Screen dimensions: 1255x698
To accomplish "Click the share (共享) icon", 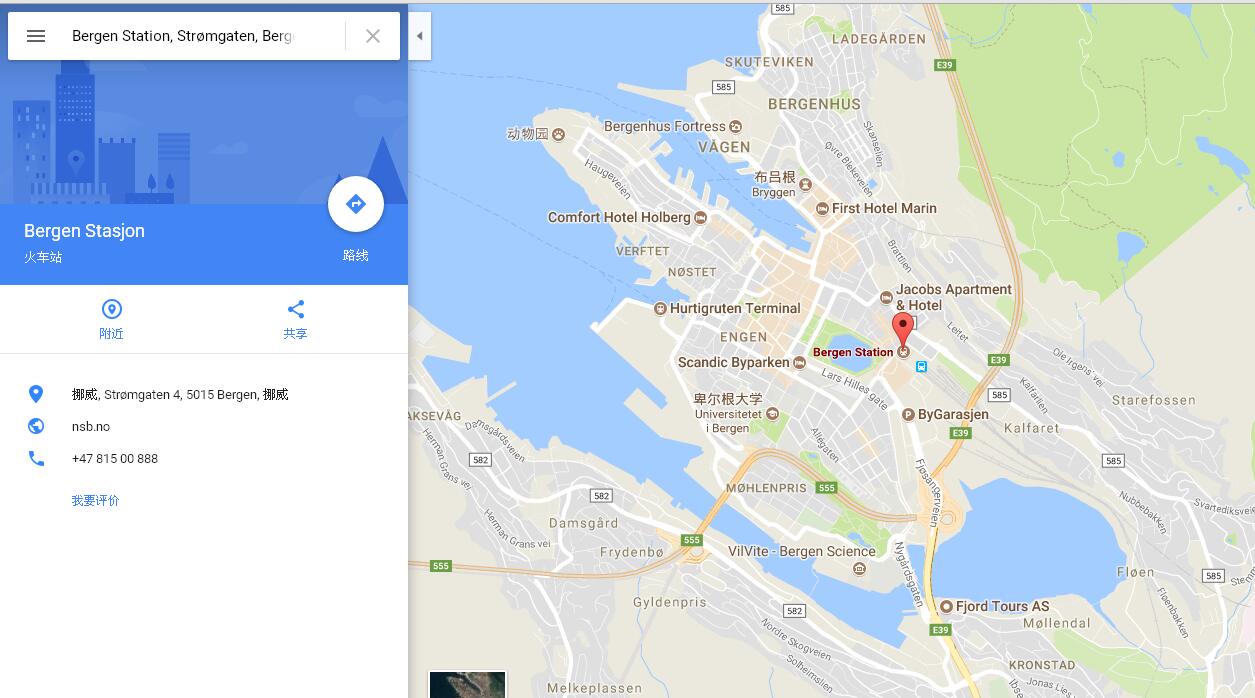I will (x=295, y=309).
